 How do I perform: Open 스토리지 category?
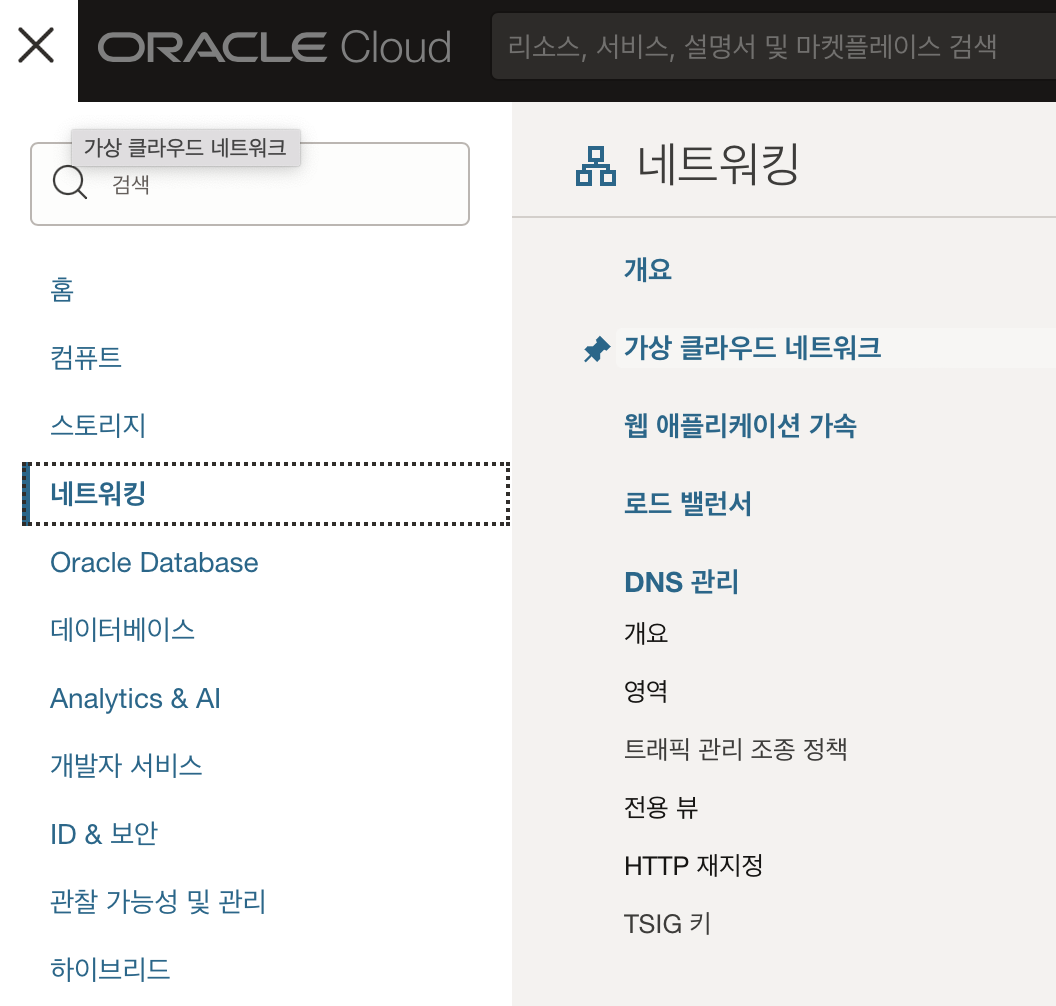click(98, 426)
